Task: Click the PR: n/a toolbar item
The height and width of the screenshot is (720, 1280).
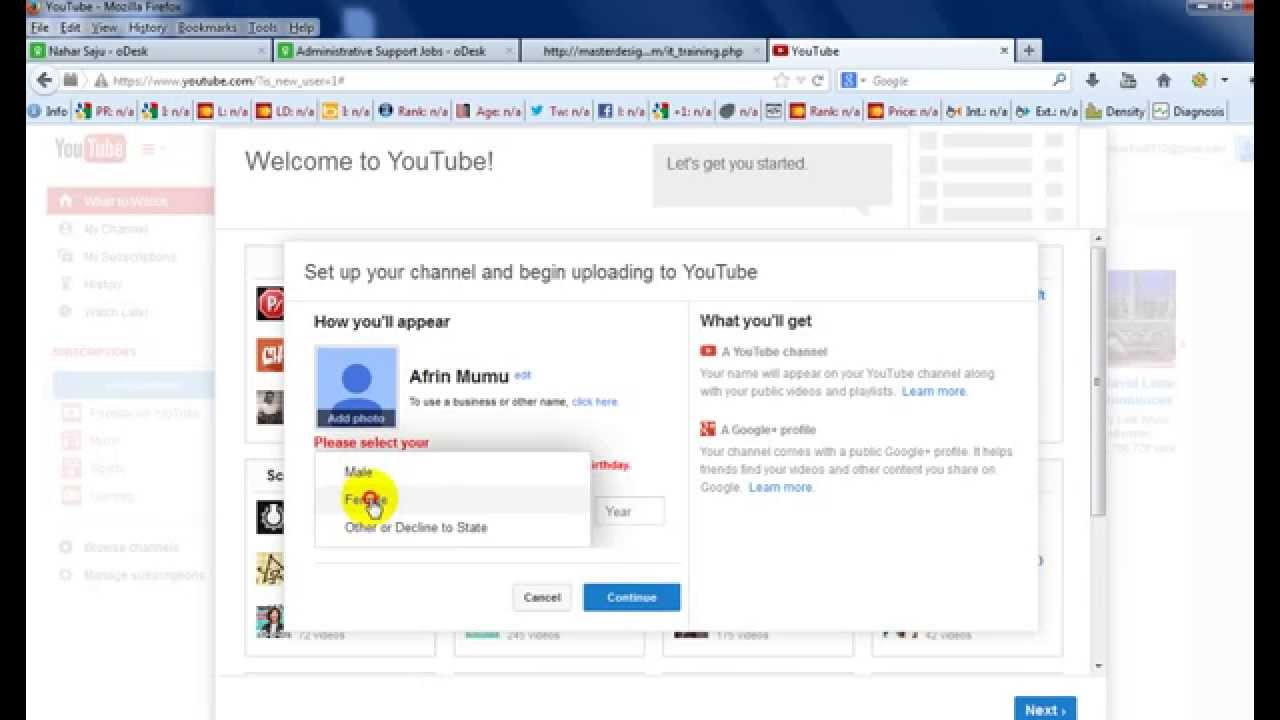Action: tap(105, 112)
